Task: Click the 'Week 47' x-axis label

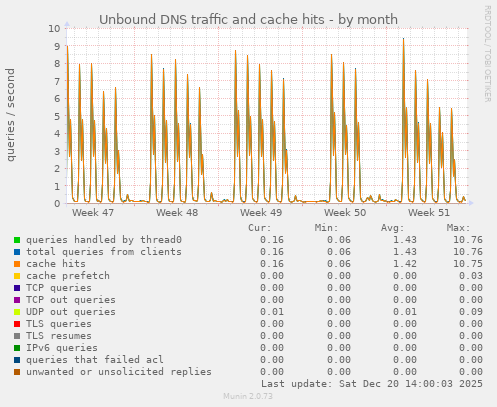Action: click(93, 213)
